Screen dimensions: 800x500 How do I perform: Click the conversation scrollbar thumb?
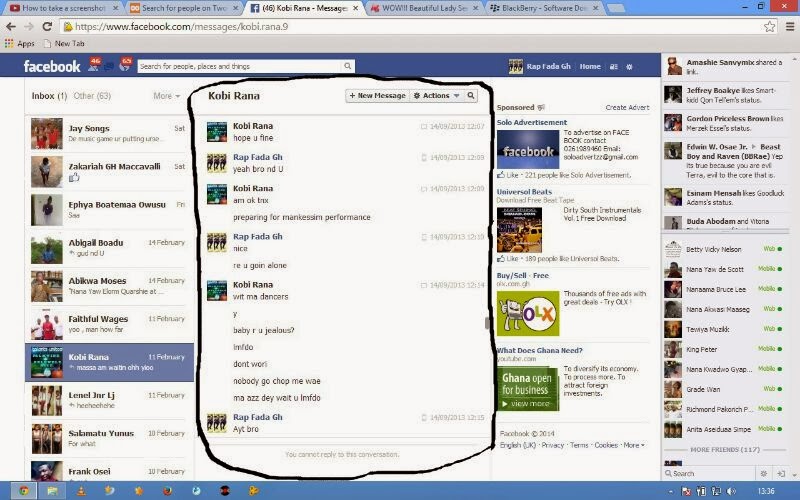point(487,322)
